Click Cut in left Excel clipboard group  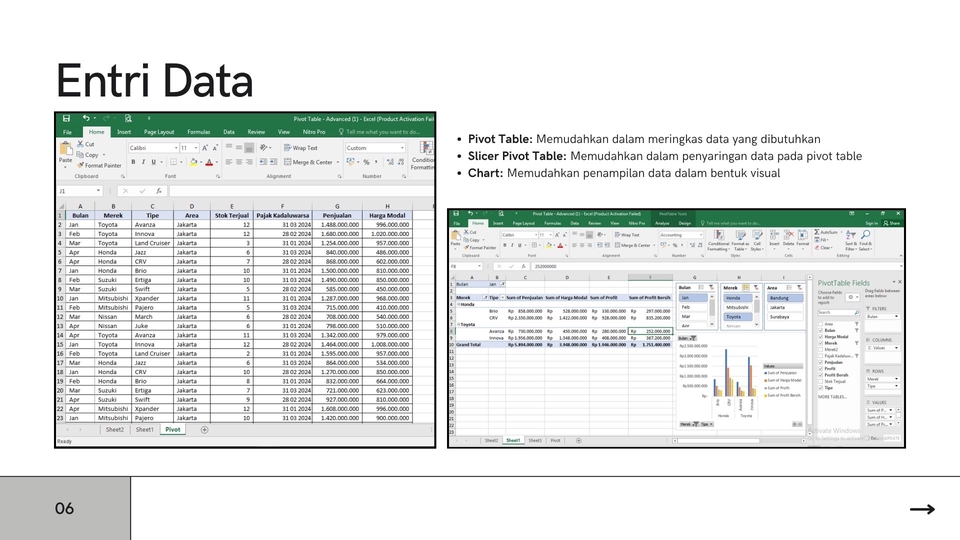point(86,144)
